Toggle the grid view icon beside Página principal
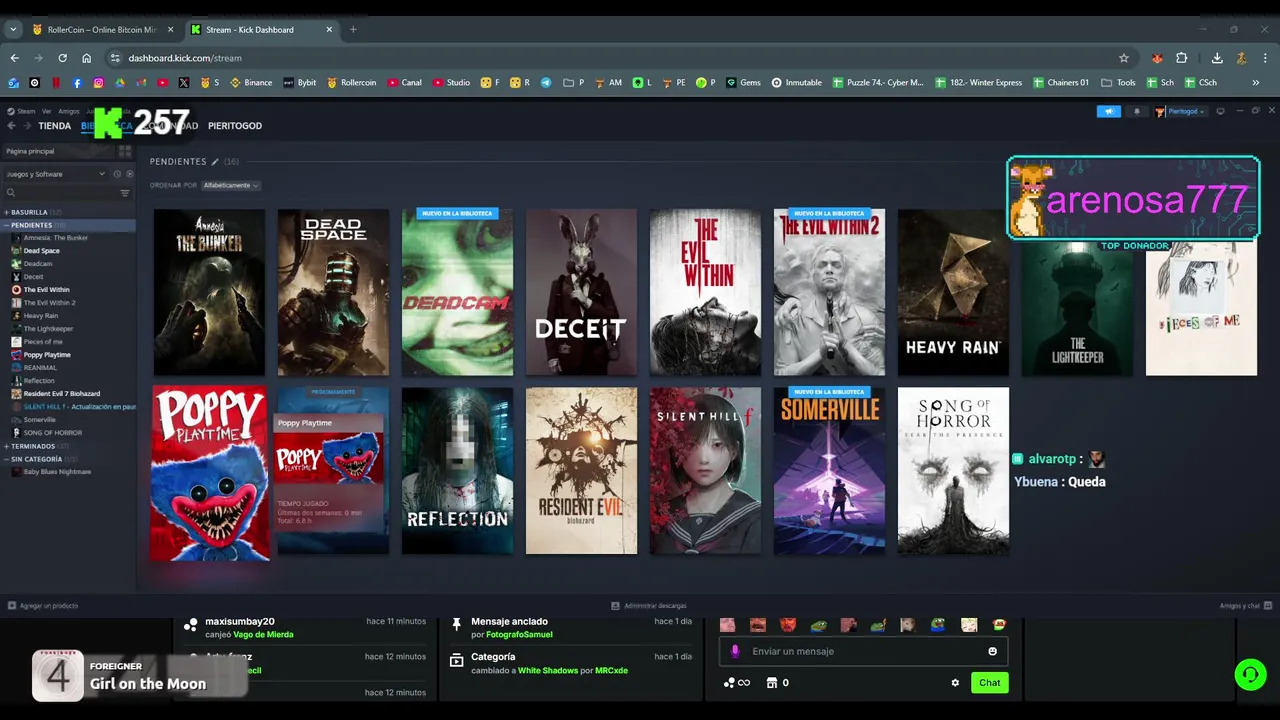Screen dimensions: 1280x720 (125, 151)
